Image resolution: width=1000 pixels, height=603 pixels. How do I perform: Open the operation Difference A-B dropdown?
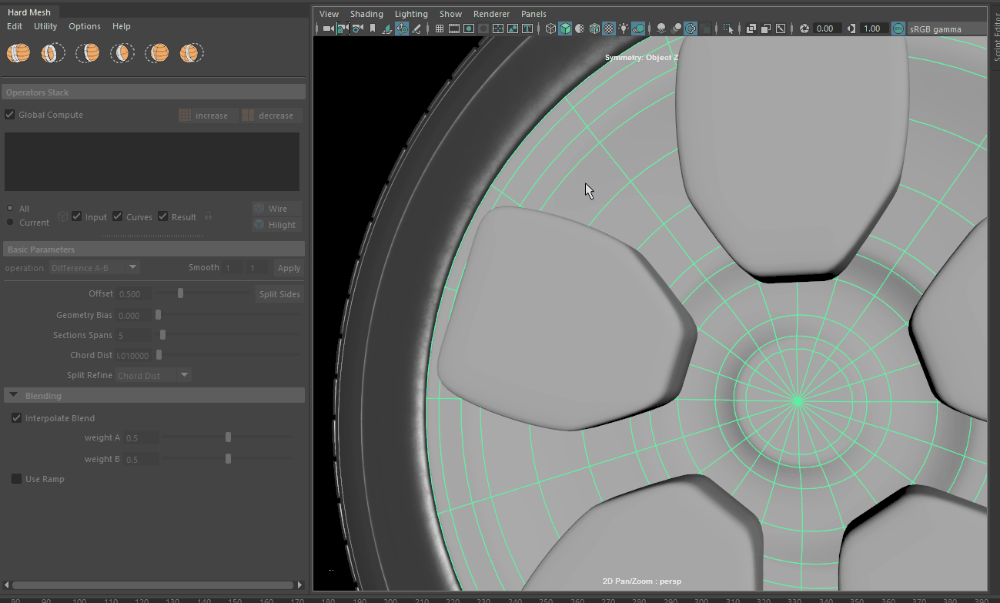tap(94, 268)
